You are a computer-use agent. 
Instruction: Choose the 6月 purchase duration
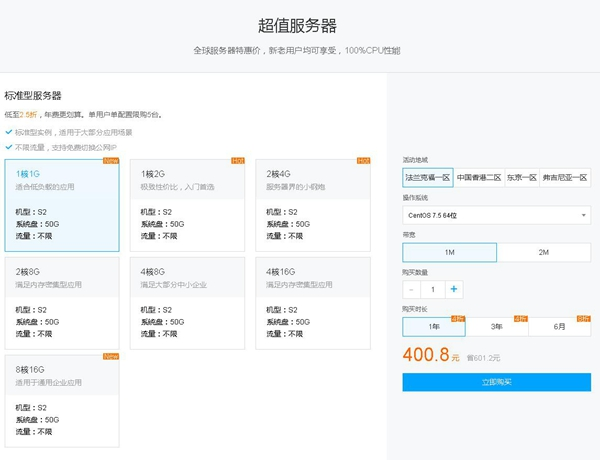[559, 326]
